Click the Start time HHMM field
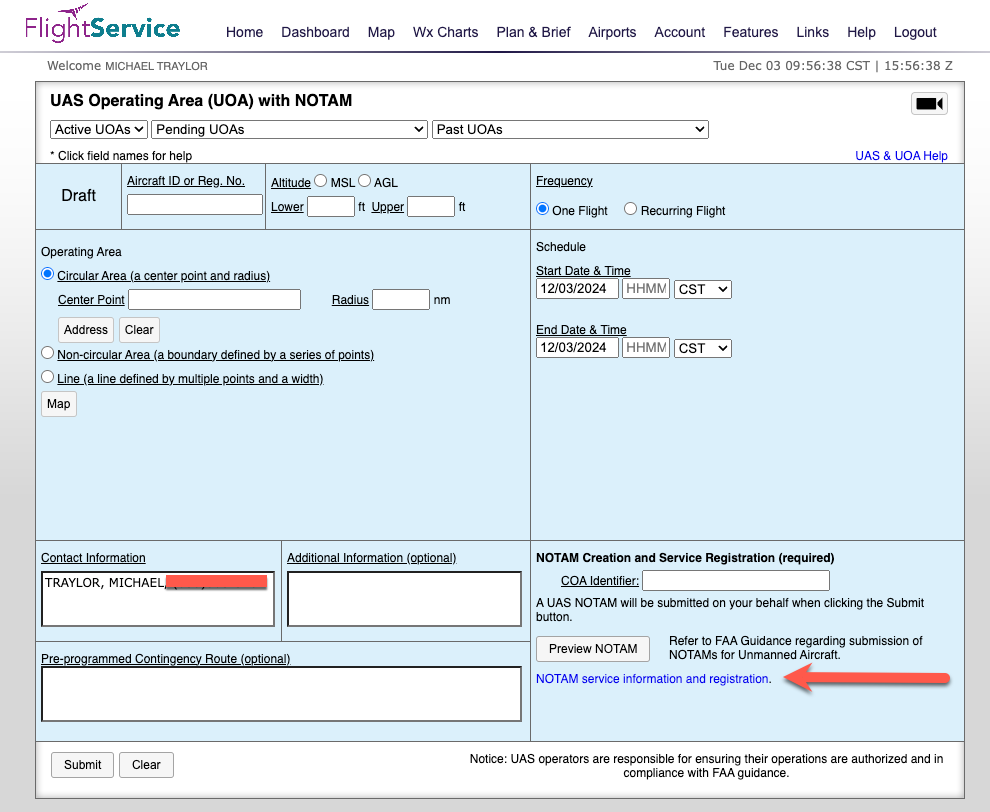Image resolution: width=990 pixels, height=812 pixels. (x=646, y=289)
